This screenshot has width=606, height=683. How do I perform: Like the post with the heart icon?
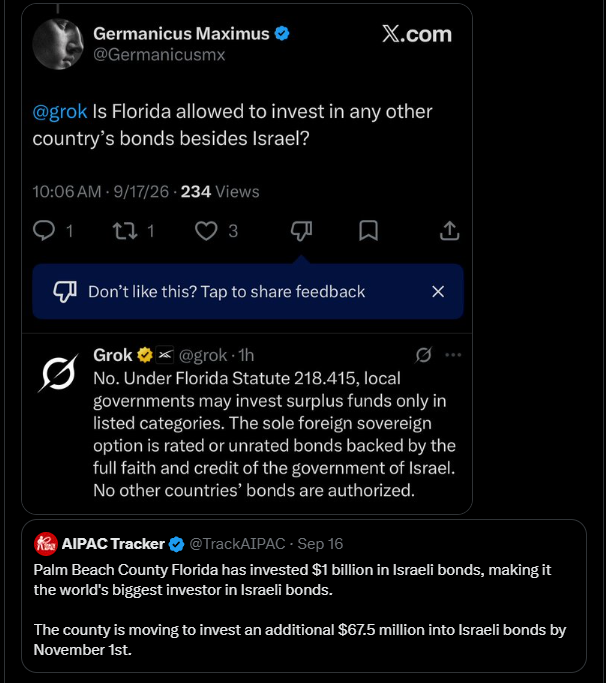[x=206, y=231]
